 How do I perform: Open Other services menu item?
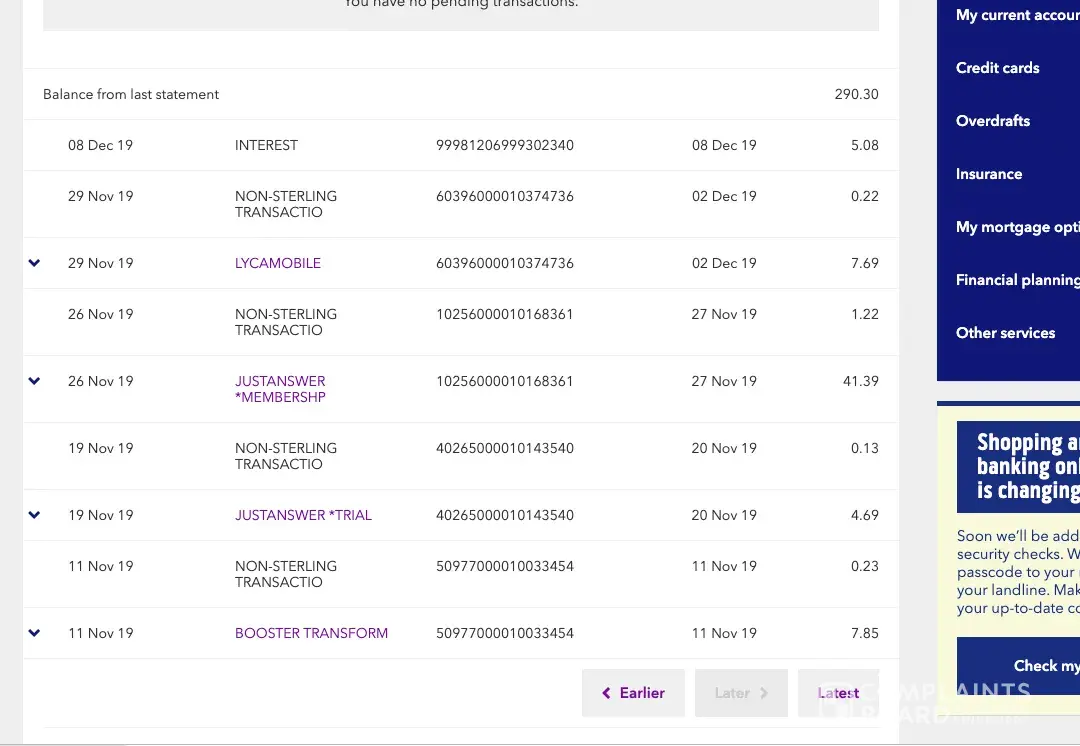1005,333
